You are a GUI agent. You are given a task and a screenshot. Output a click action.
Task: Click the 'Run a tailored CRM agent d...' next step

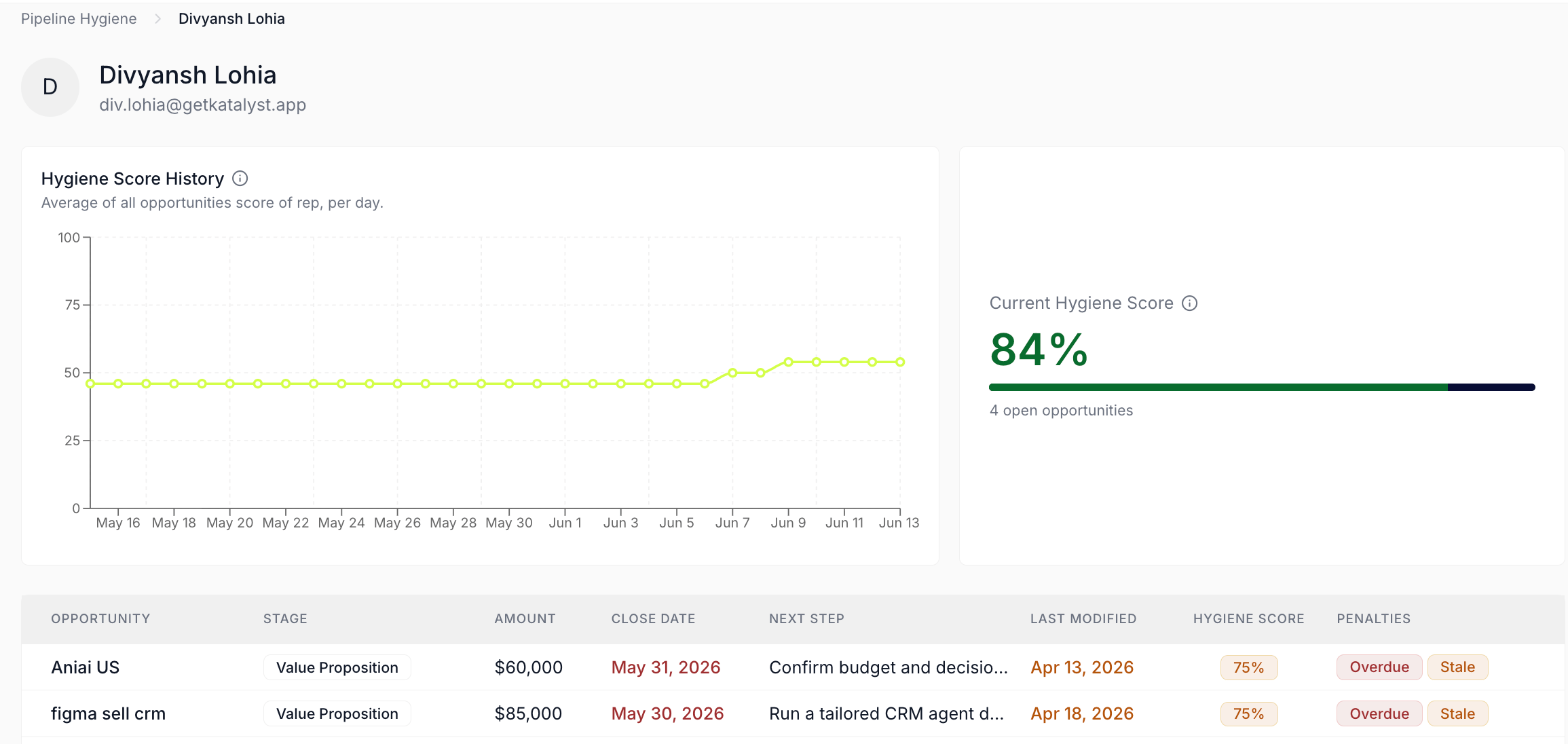pos(886,714)
